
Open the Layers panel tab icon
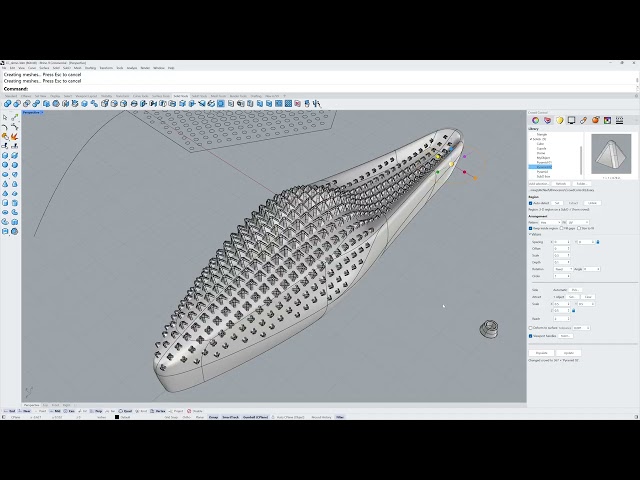[547, 120]
